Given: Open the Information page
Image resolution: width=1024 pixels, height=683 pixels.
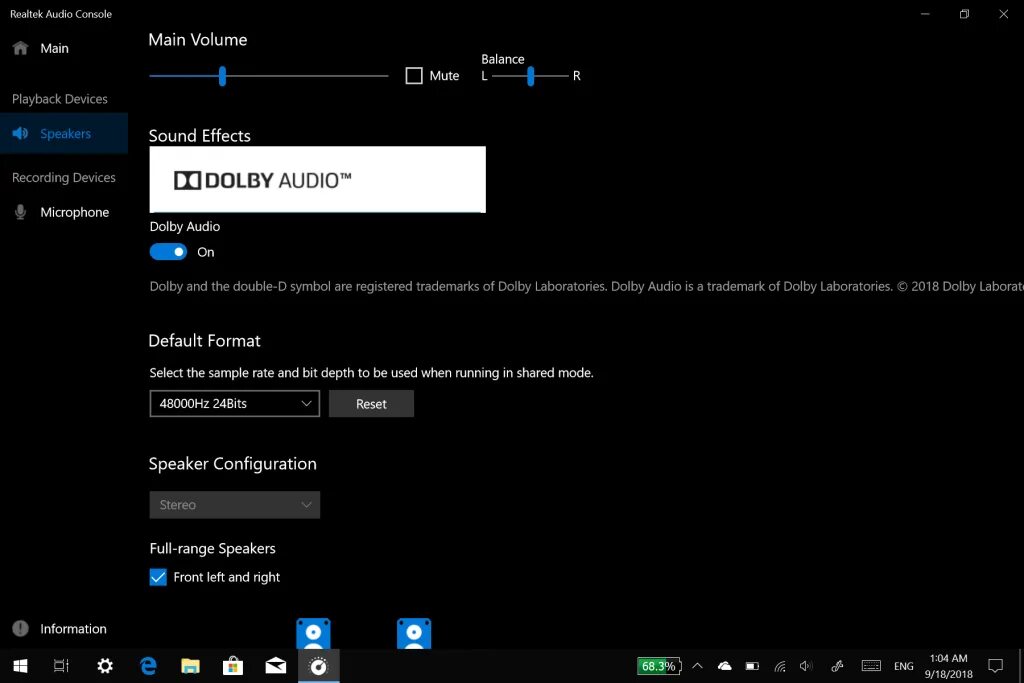Looking at the screenshot, I should point(63,629).
